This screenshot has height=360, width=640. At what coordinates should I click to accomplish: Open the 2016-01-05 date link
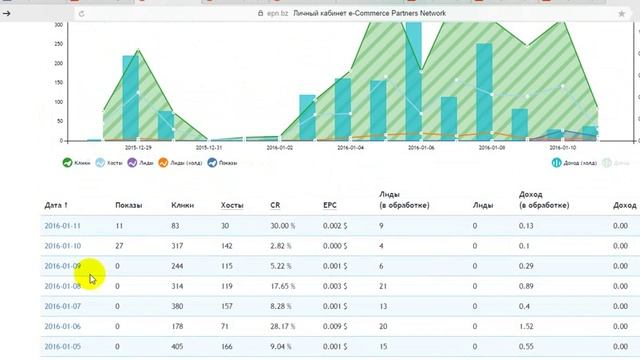[62, 347]
